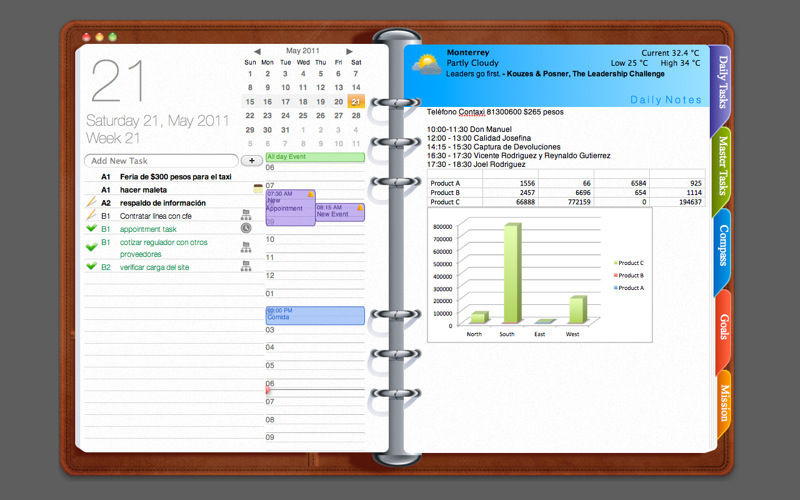Click the green zoom window button
Viewport: 800px width, 500px height.
point(113,37)
